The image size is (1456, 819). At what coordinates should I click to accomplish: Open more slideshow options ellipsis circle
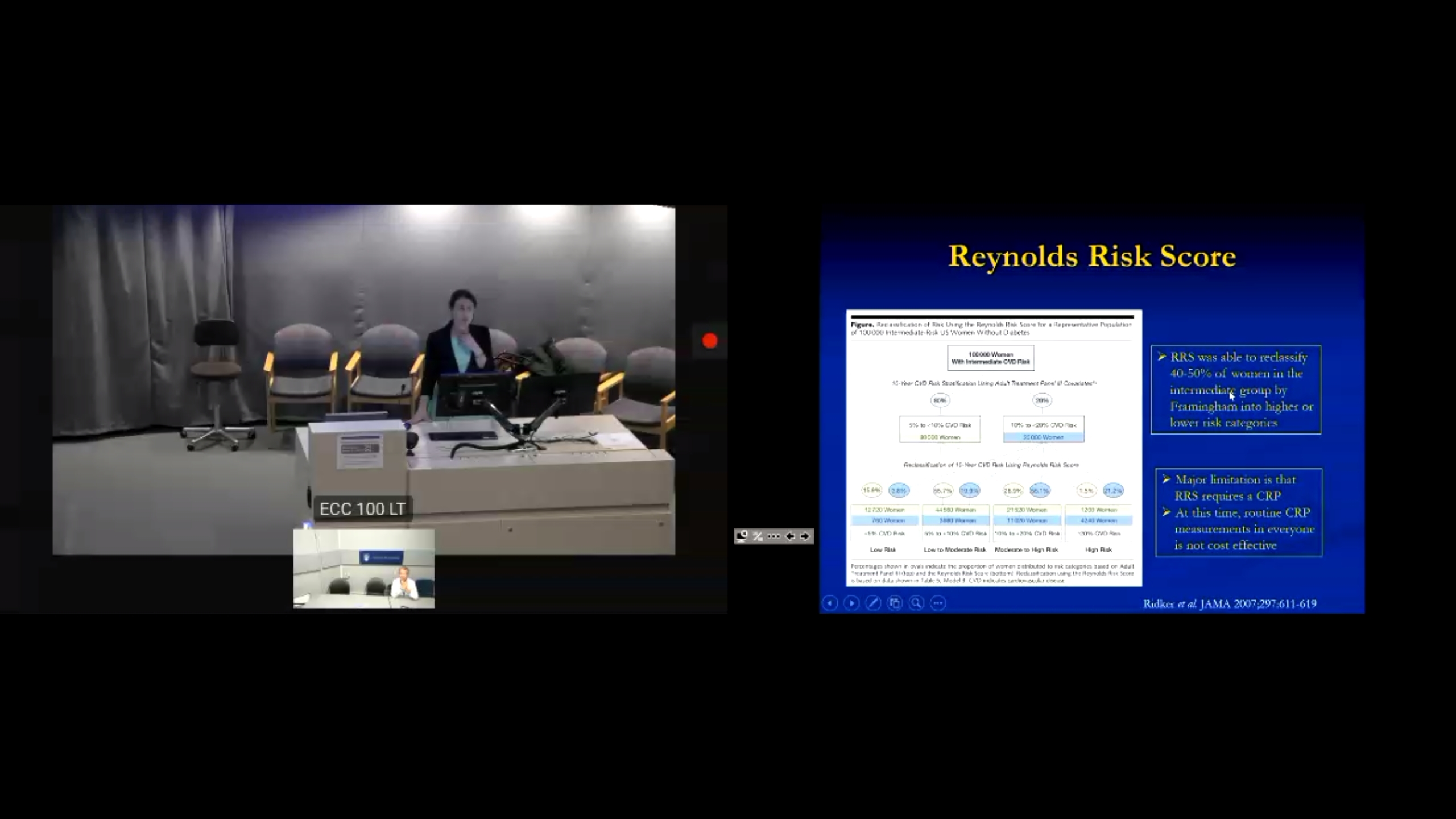pyautogui.click(x=938, y=603)
